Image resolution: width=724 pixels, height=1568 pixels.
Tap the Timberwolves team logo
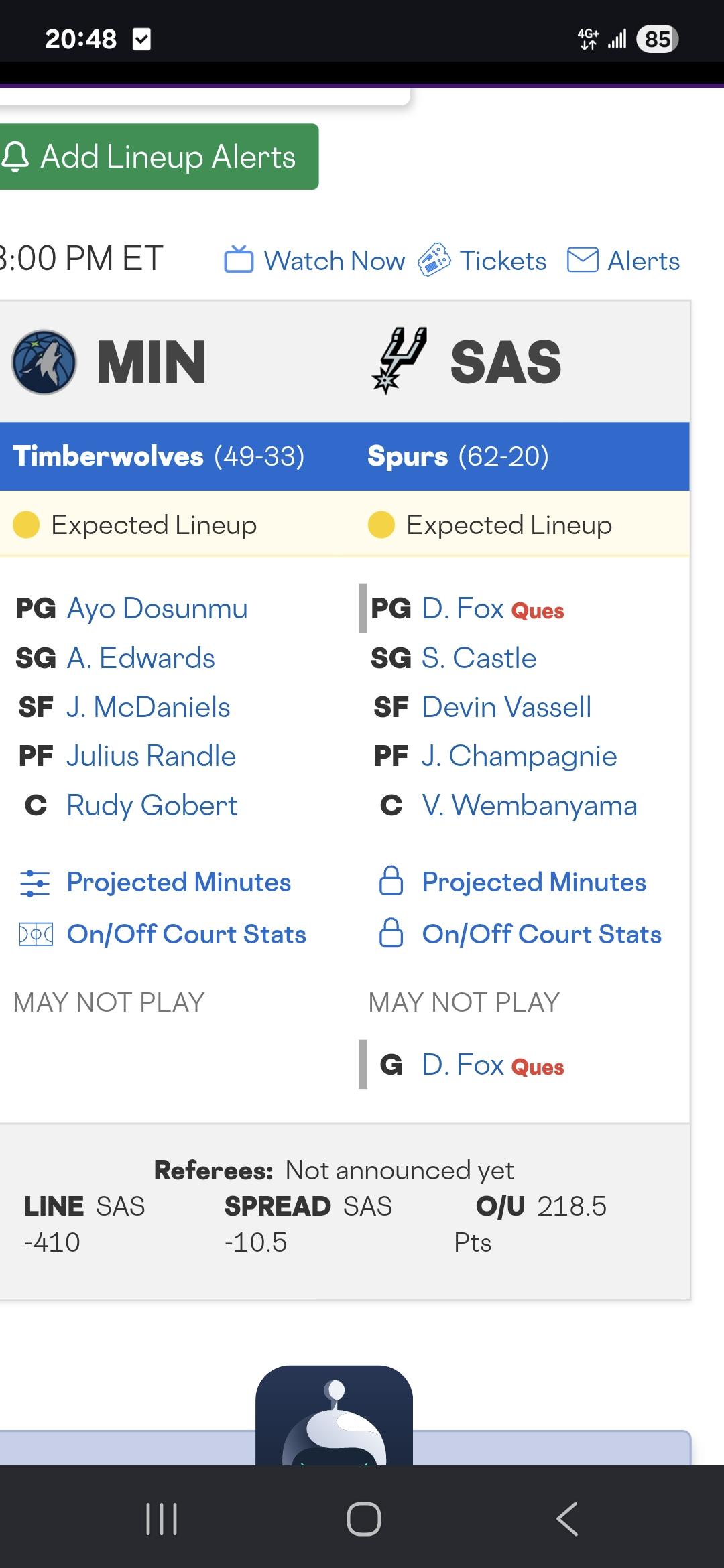(x=44, y=362)
